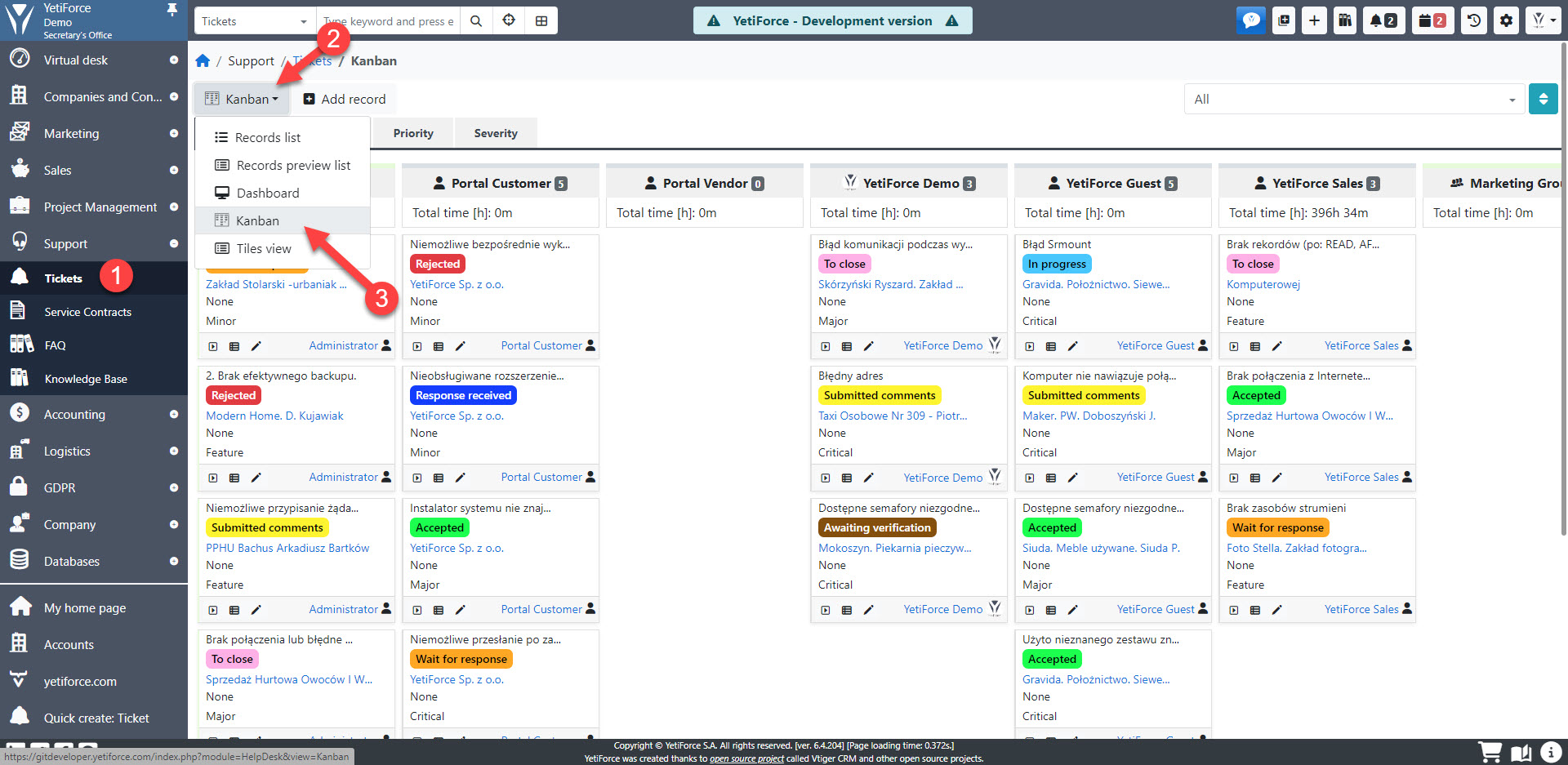Select Dashboard from the view menu
Viewport: 1568px width, 765px height.
(283, 193)
